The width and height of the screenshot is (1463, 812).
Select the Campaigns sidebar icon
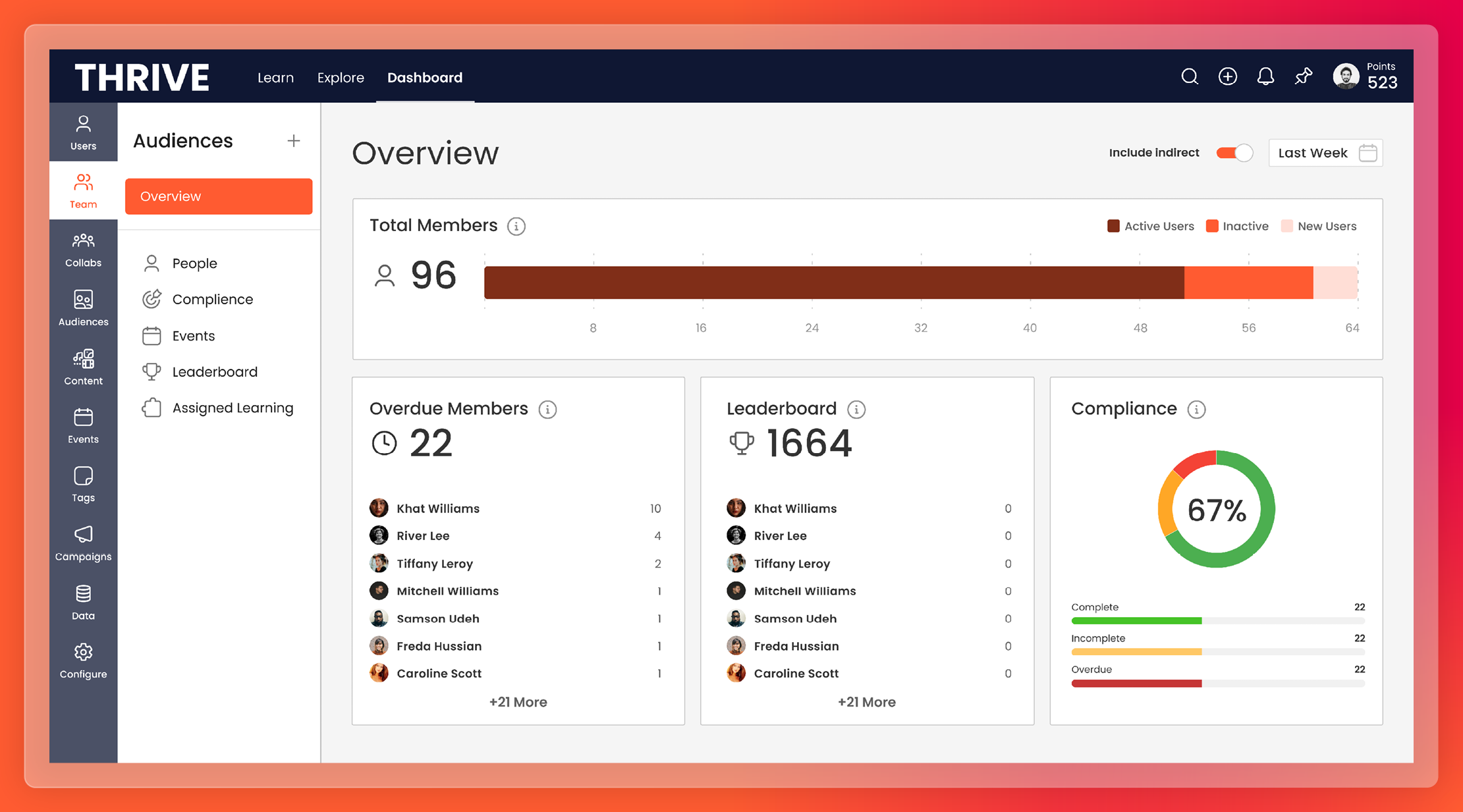pos(83,543)
